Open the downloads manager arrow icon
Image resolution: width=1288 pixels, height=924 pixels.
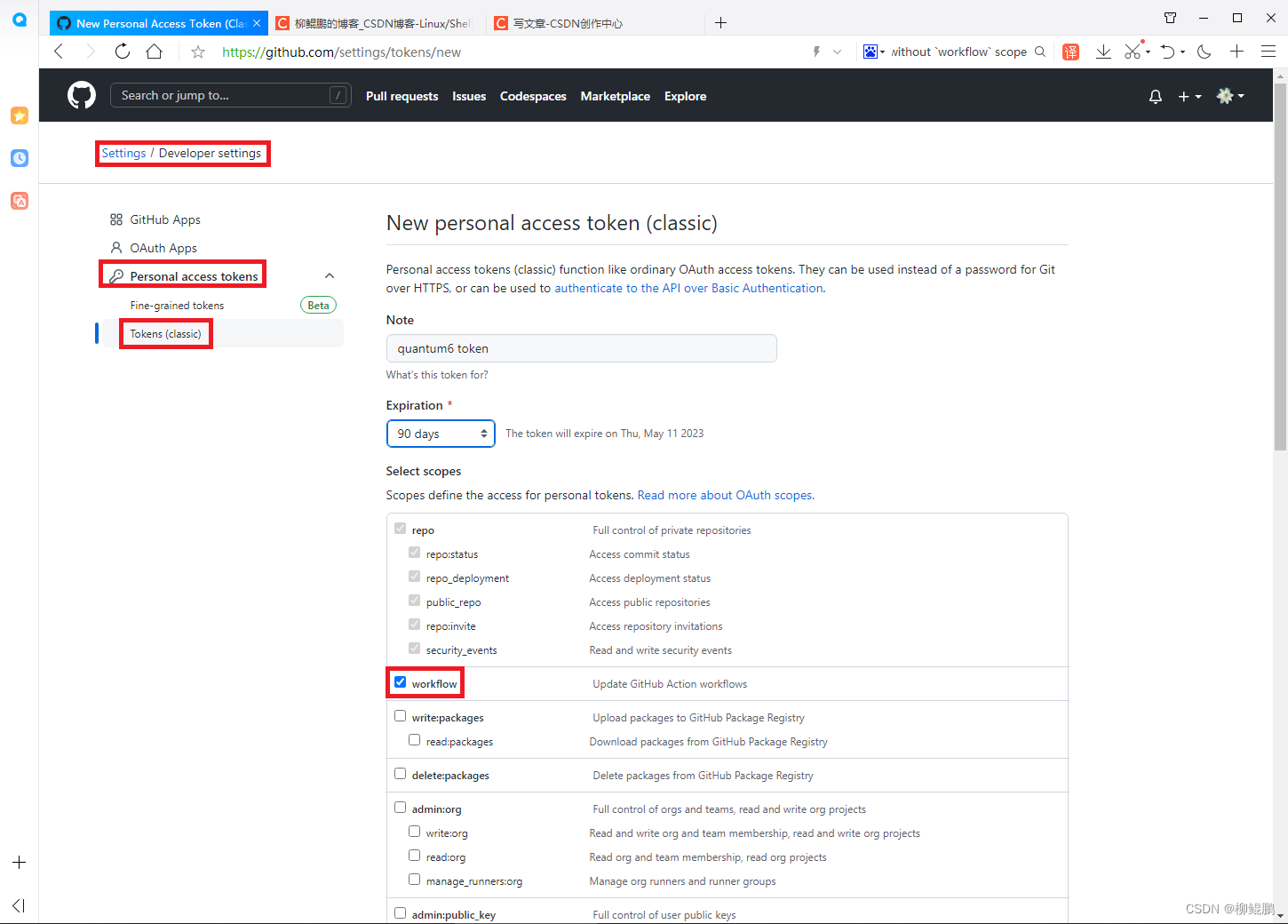[1103, 52]
